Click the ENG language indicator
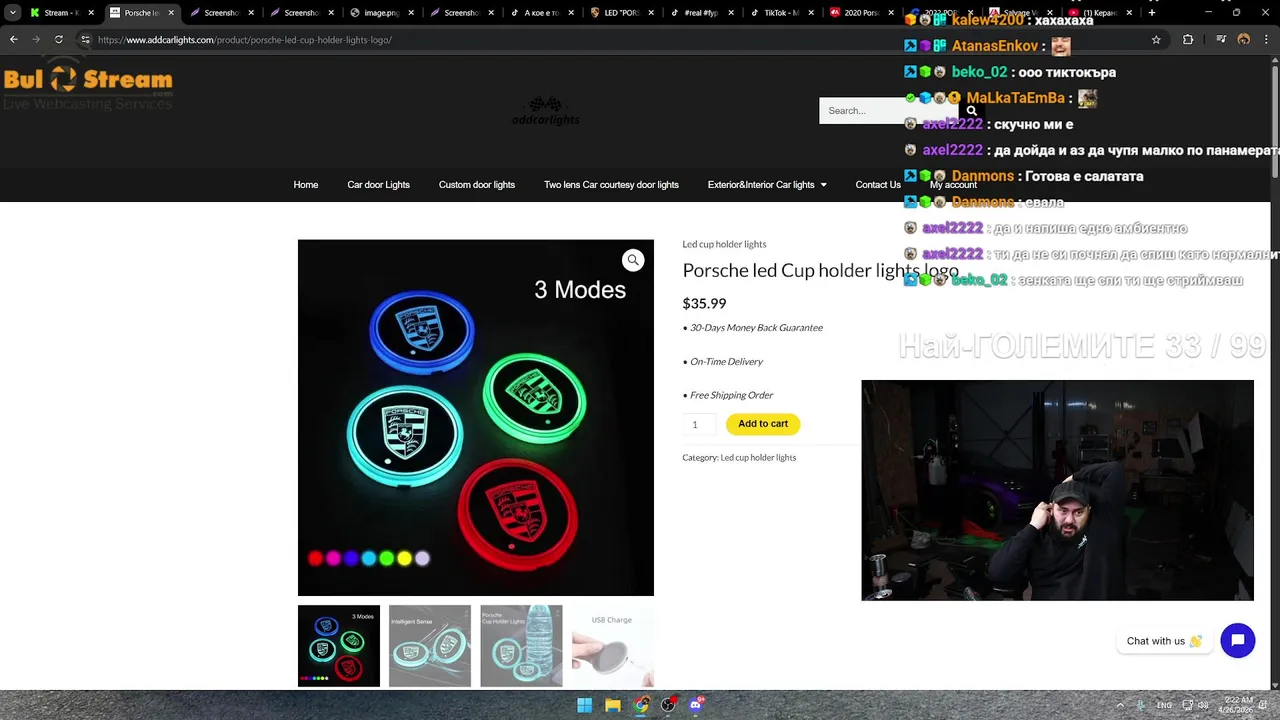1280x720 pixels. click(1164, 705)
